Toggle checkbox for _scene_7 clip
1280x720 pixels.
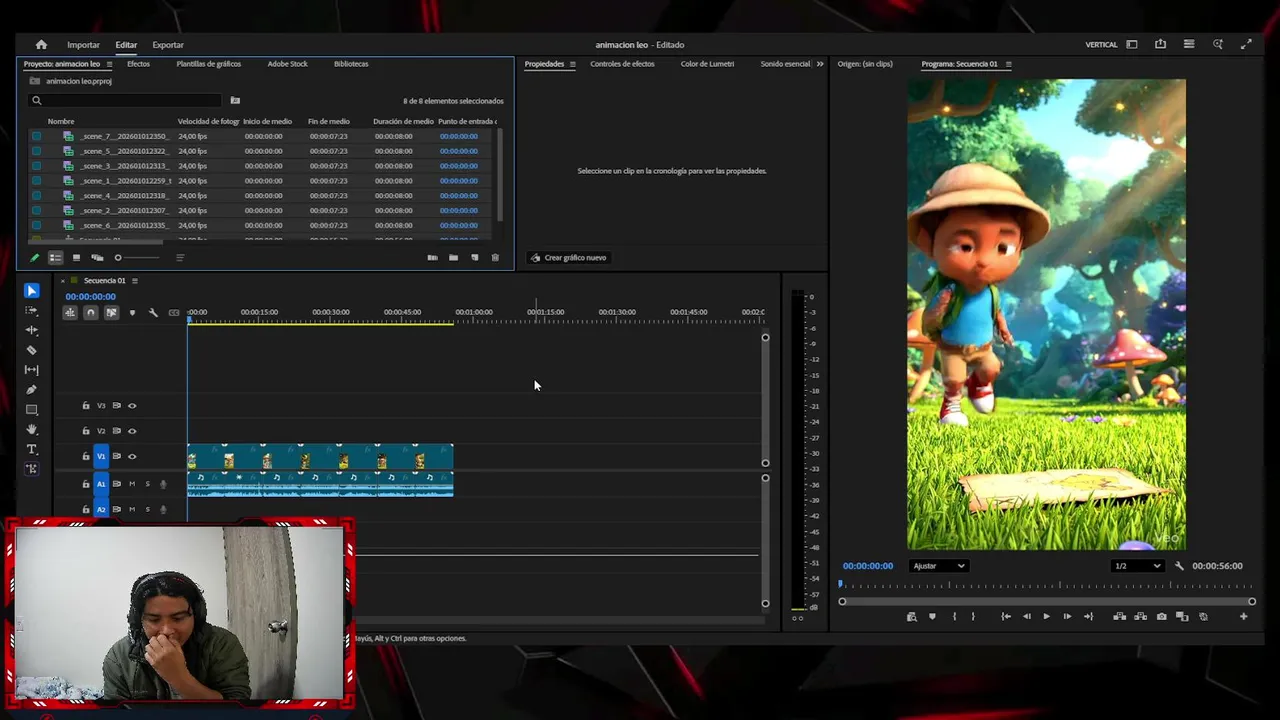pyautogui.click(x=37, y=136)
